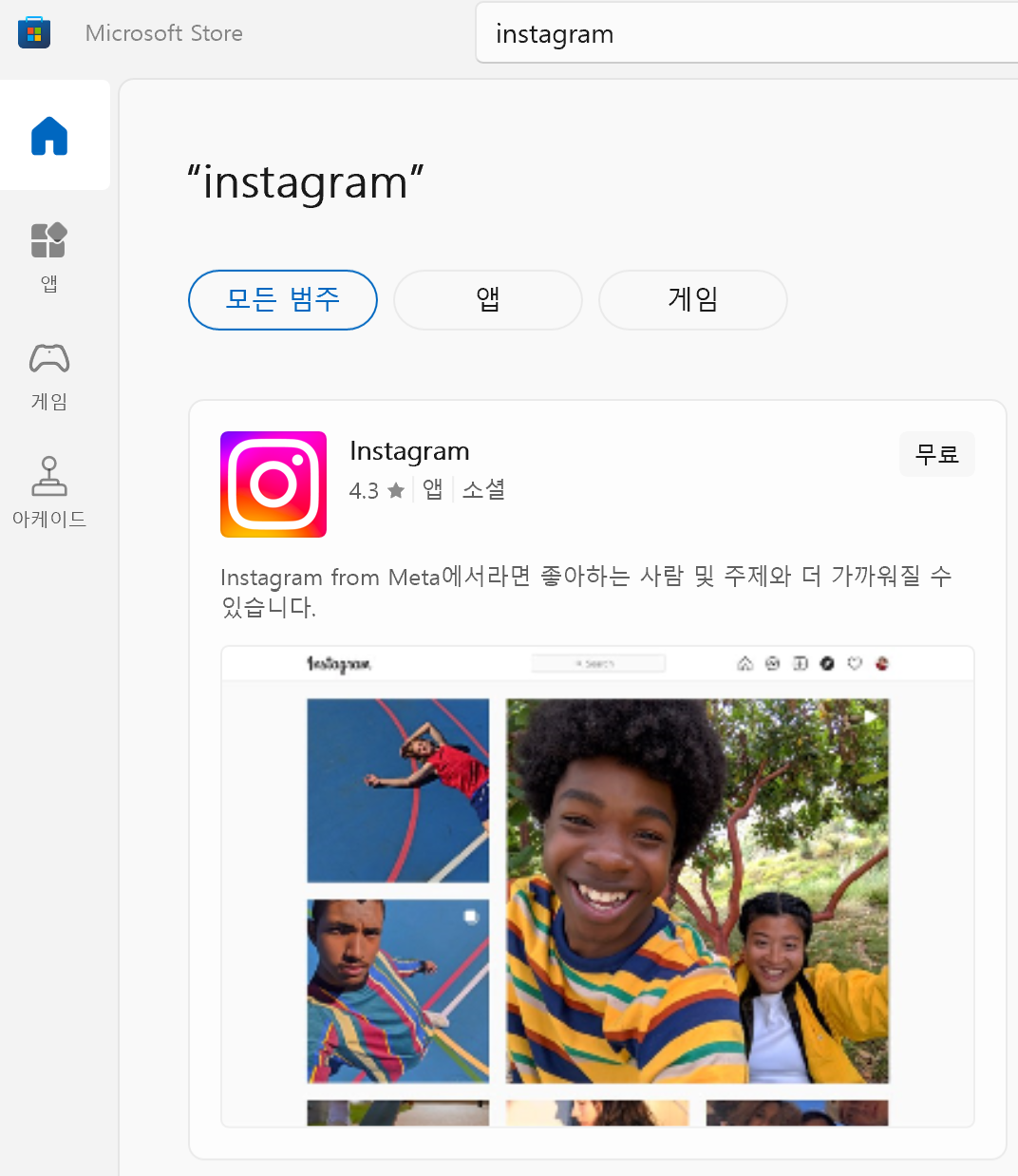This screenshot has height=1176, width=1018.
Task: Open the Instagram app title
Action: pos(409,451)
